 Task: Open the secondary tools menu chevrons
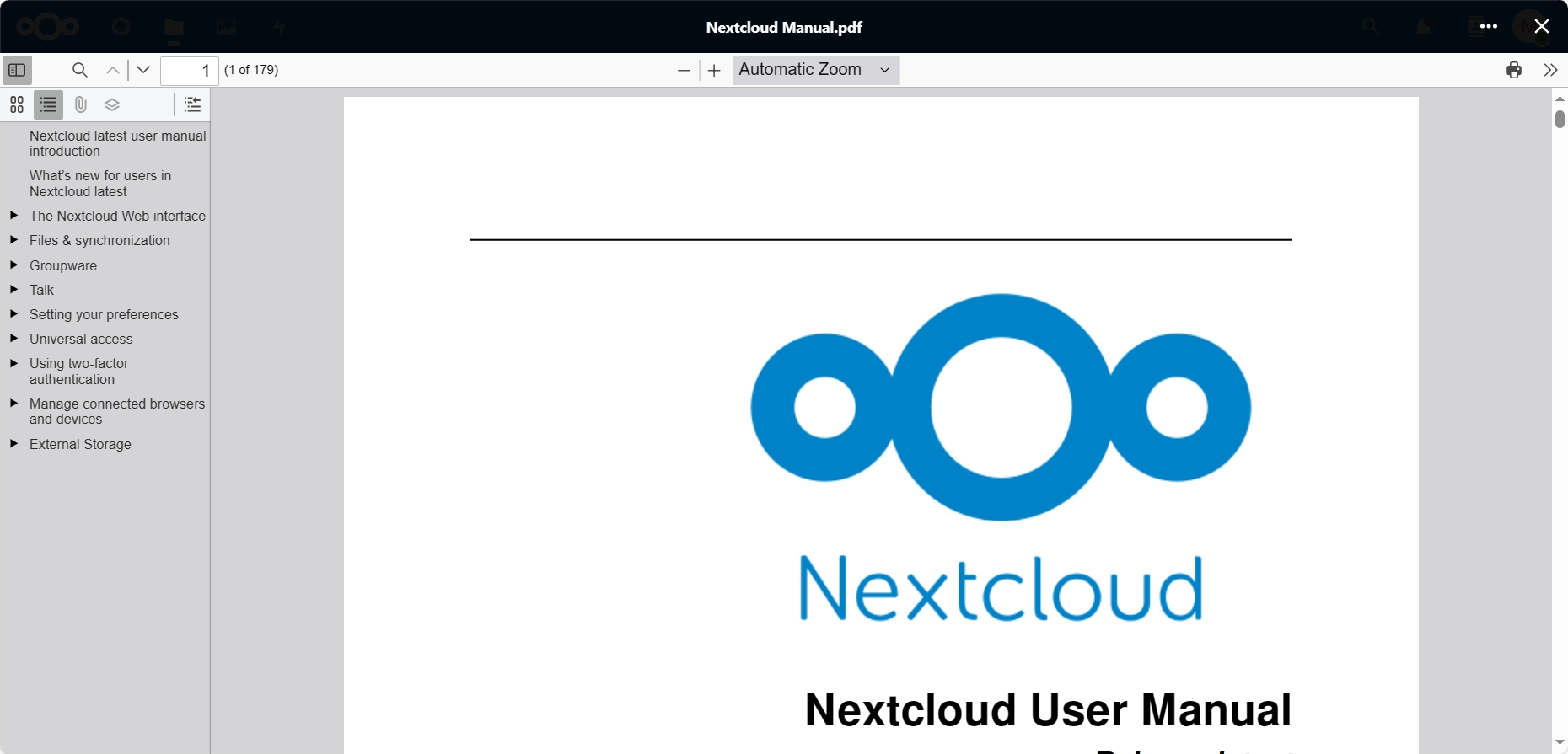(1550, 70)
